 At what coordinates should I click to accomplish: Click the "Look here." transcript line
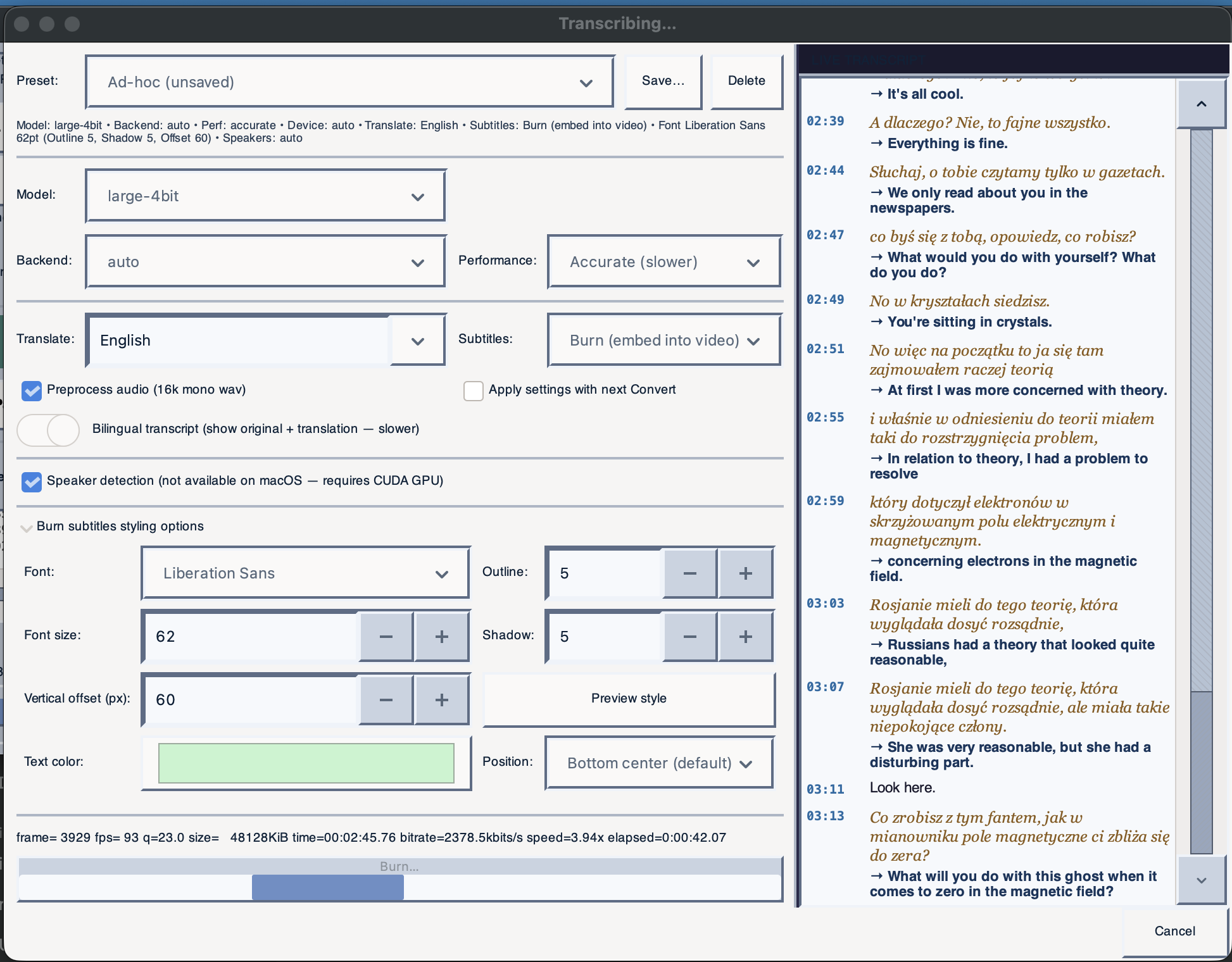902,788
